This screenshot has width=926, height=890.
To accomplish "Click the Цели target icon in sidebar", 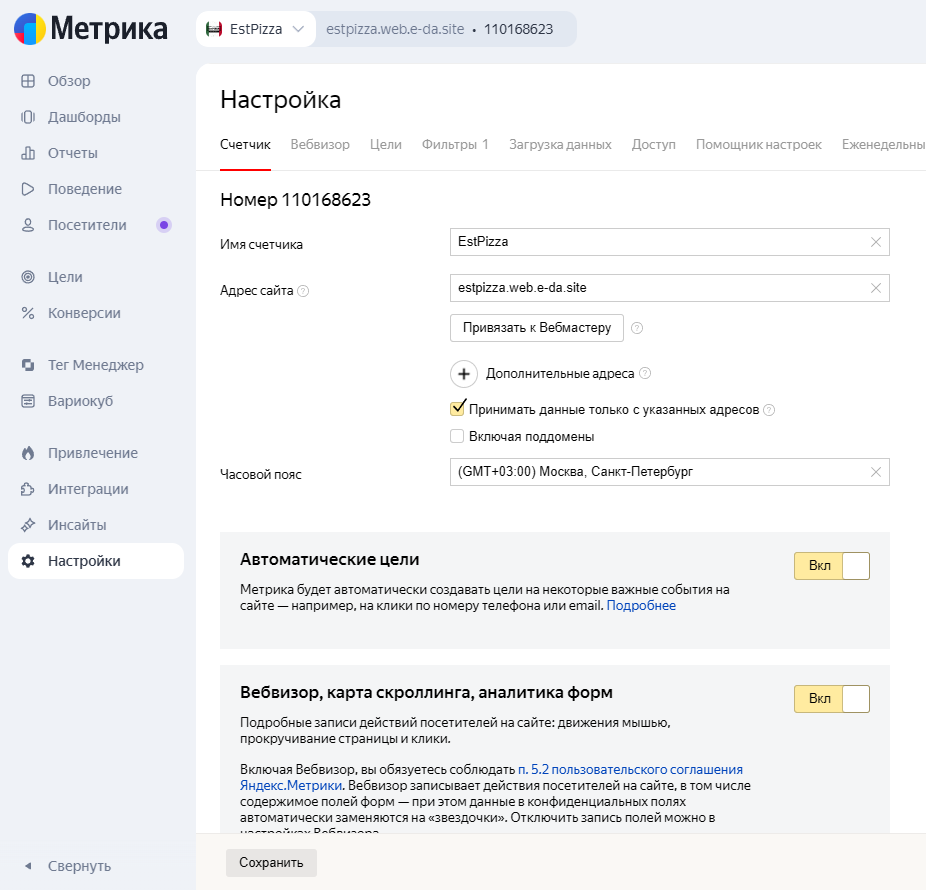I will pos(28,277).
